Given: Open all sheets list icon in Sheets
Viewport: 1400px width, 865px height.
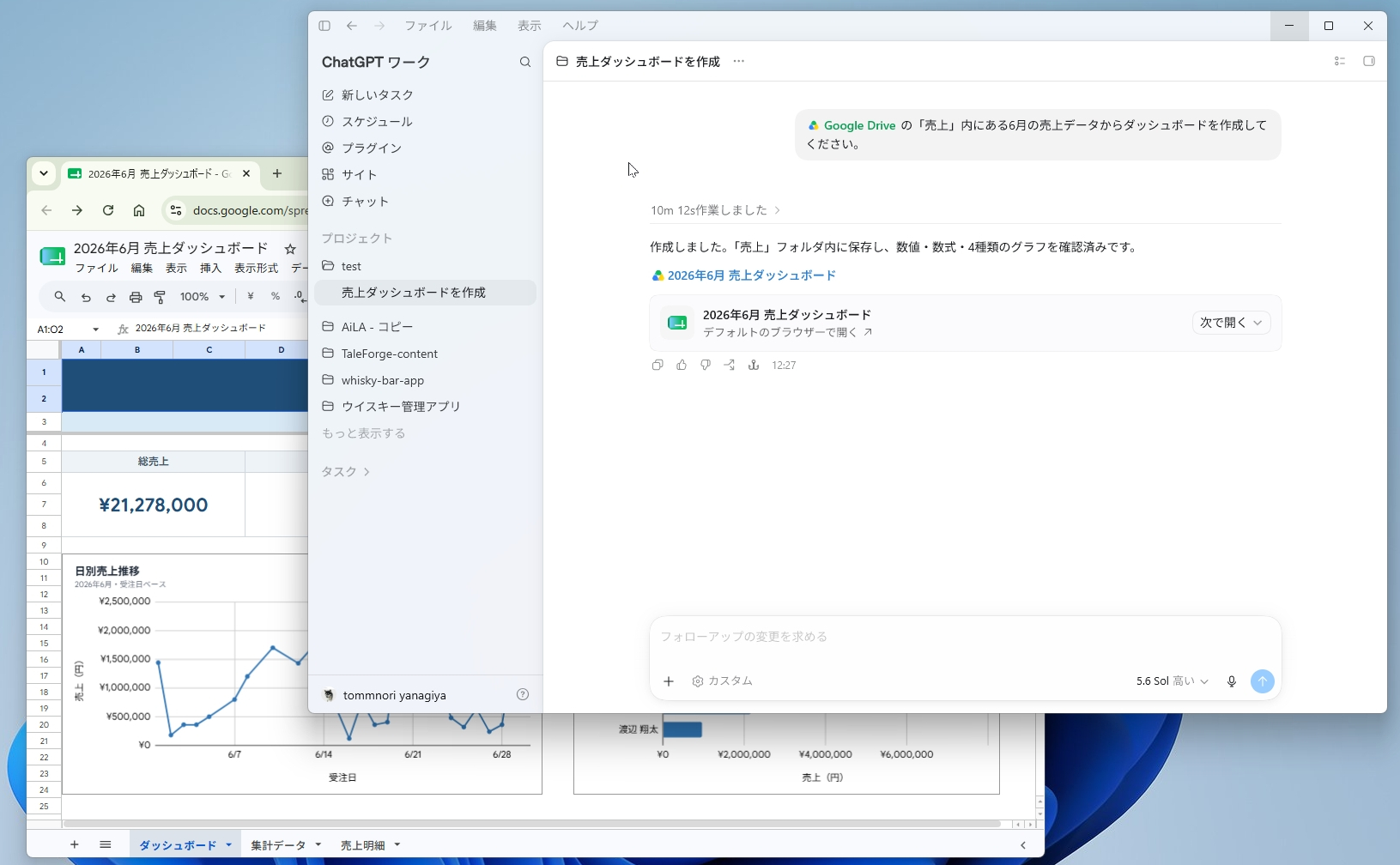Looking at the screenshot, I should point(106,844).
